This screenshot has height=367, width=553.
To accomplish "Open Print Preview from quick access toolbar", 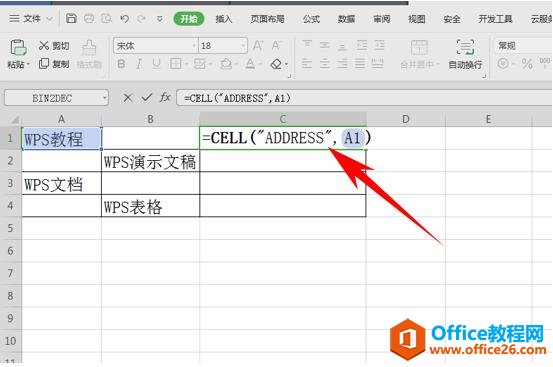I will (x=107, y=18).
